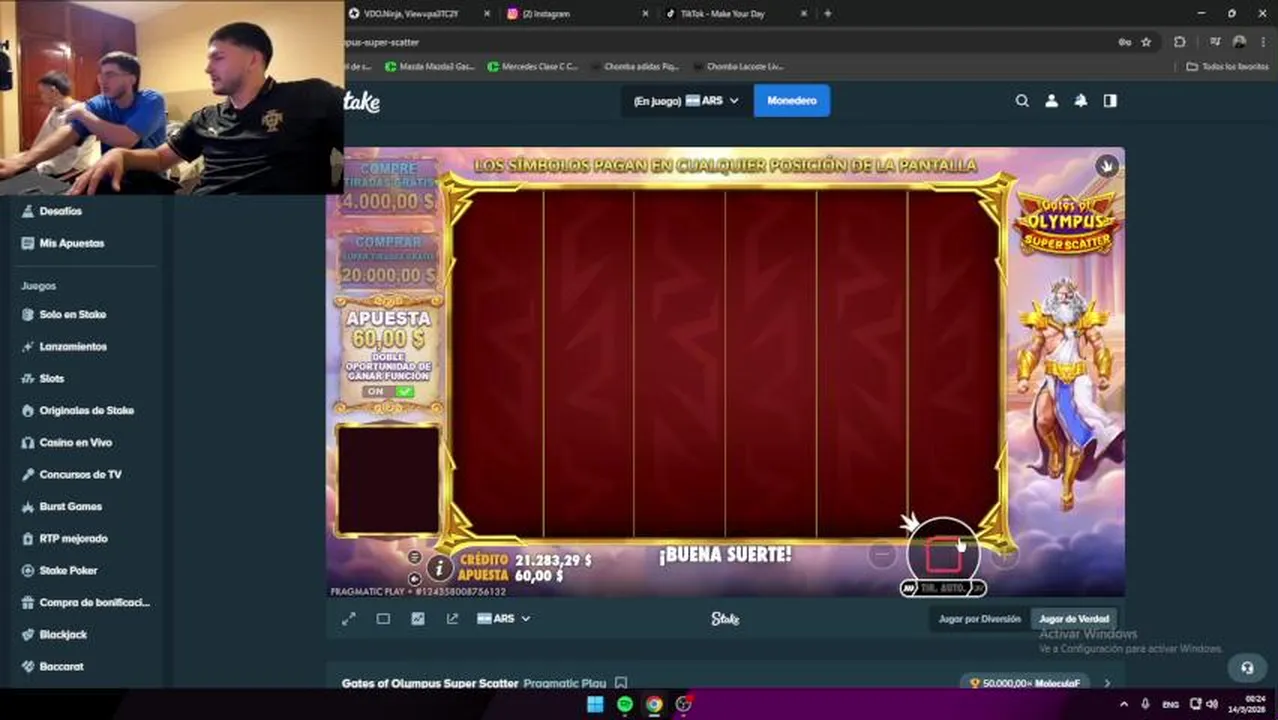The height and width of the screenshot is (720, 1278).
Task: Open Chomba adidas bookmark
Action: 635,67
